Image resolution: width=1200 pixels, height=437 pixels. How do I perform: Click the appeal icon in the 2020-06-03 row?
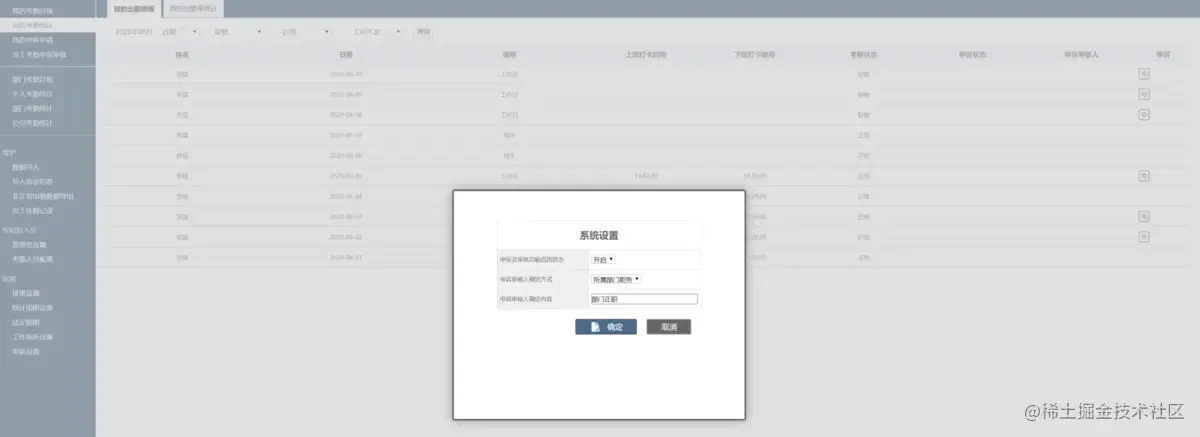tap(1143, 216)
